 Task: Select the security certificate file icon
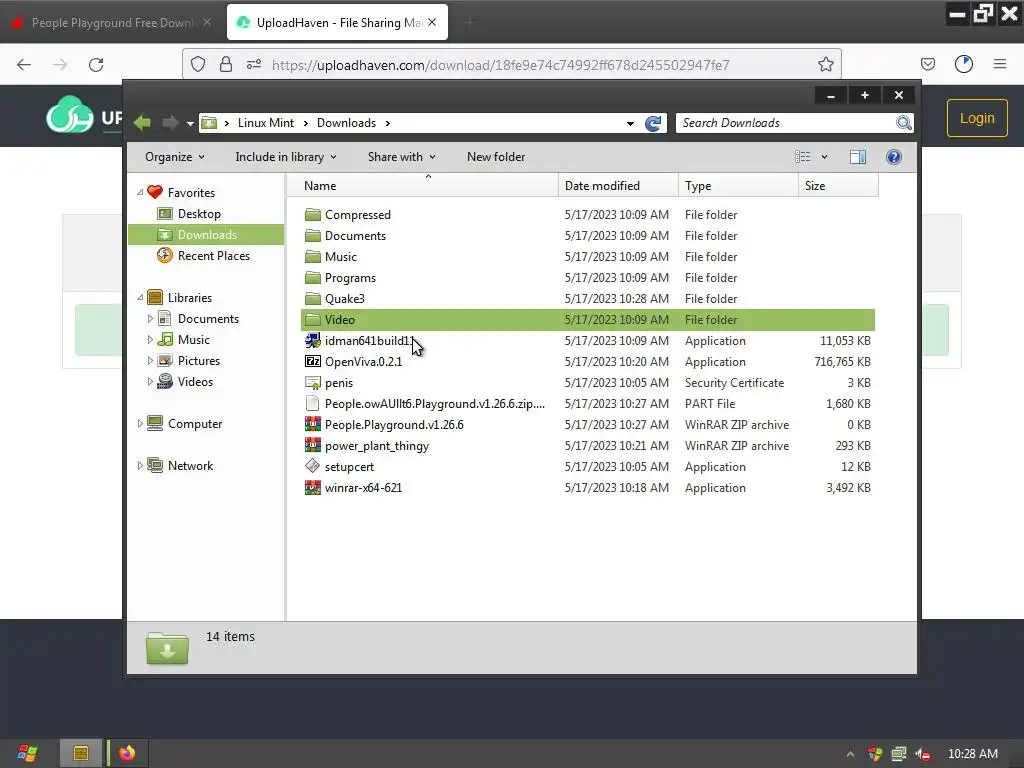313,383
